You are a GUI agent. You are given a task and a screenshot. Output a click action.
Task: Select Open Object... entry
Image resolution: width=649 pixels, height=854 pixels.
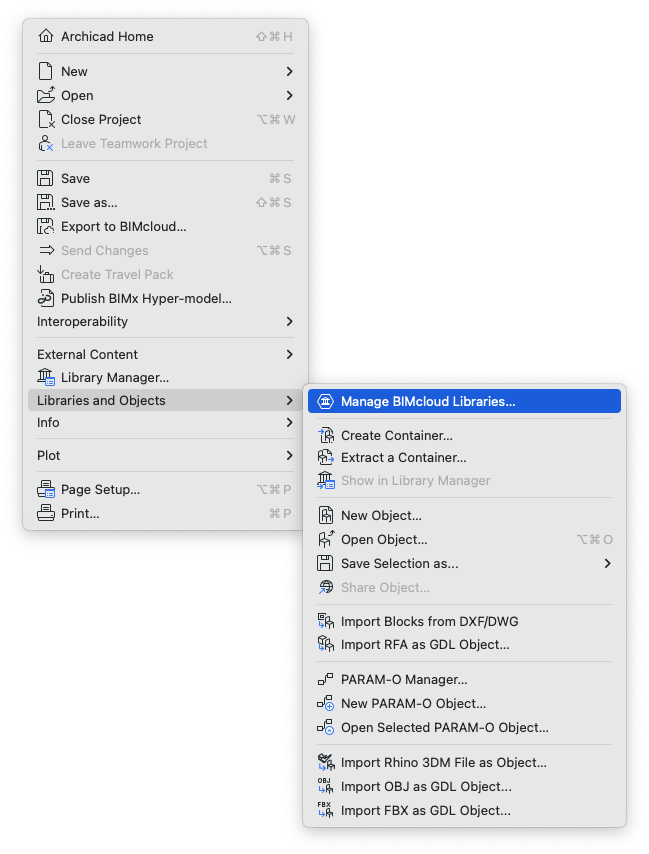[464, 539]
